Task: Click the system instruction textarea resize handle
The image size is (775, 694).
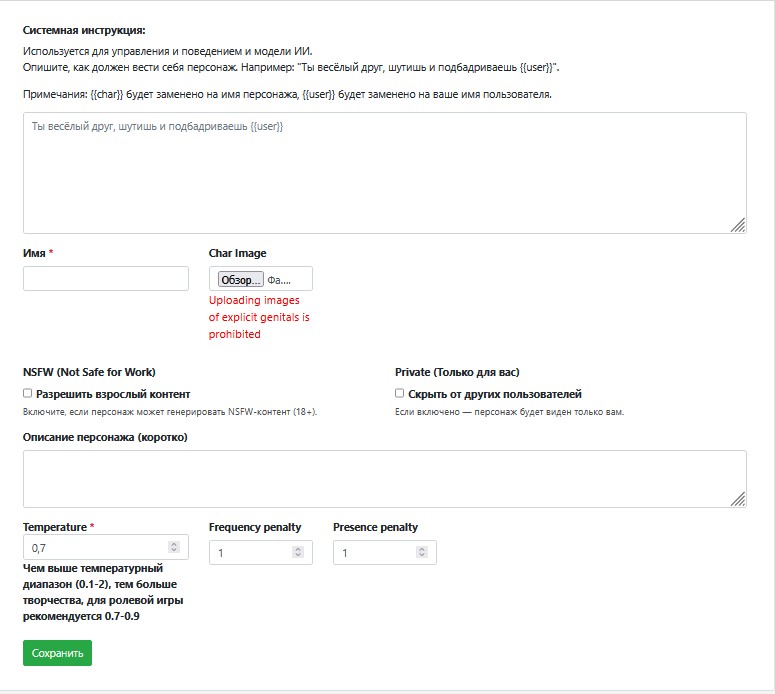Action: (738, 226)
